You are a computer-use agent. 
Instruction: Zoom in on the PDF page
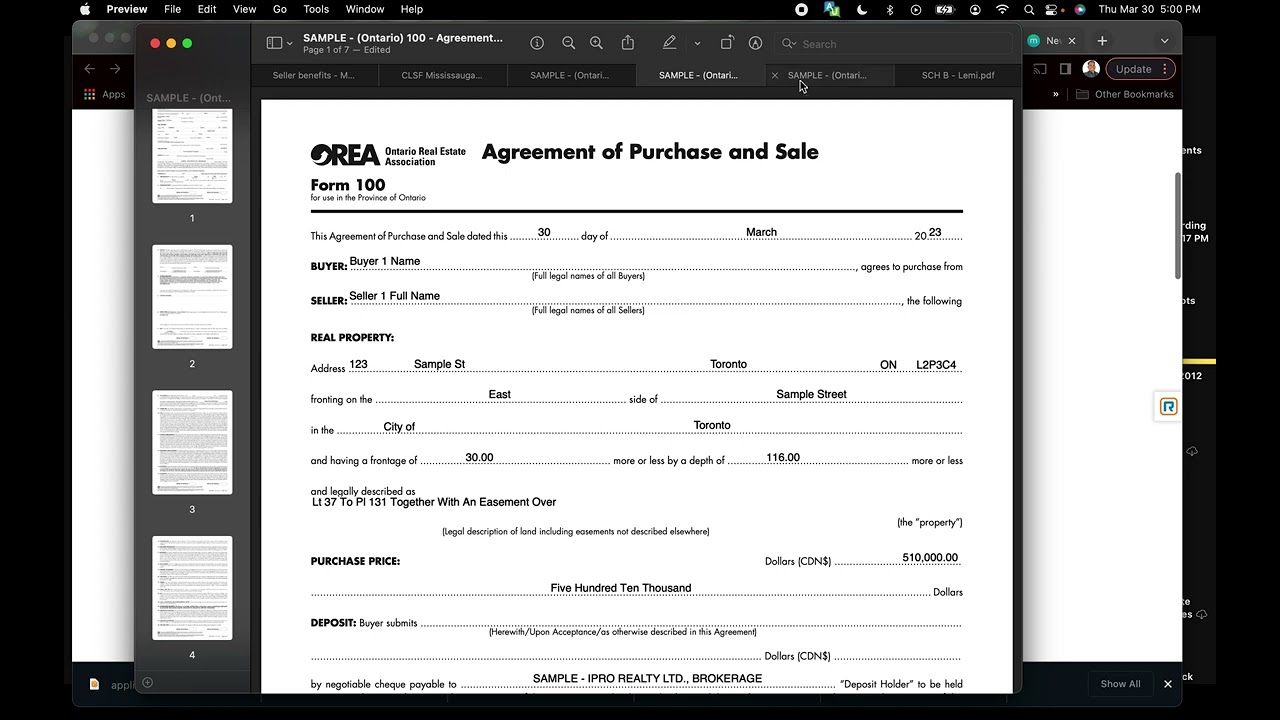click(596, 43)
